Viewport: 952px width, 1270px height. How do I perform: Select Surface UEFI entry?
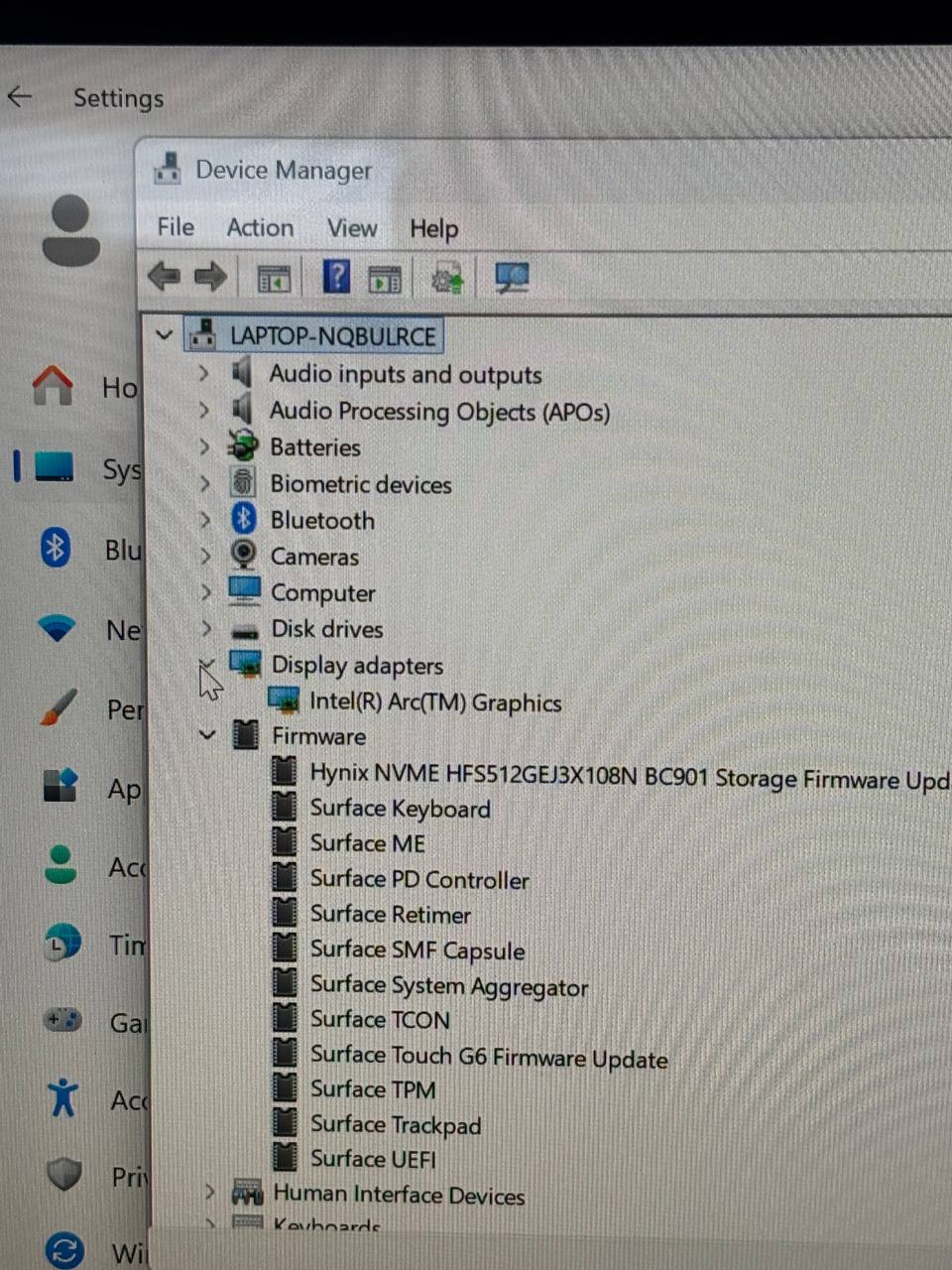pyautogui.click(x=373, y=1159)
